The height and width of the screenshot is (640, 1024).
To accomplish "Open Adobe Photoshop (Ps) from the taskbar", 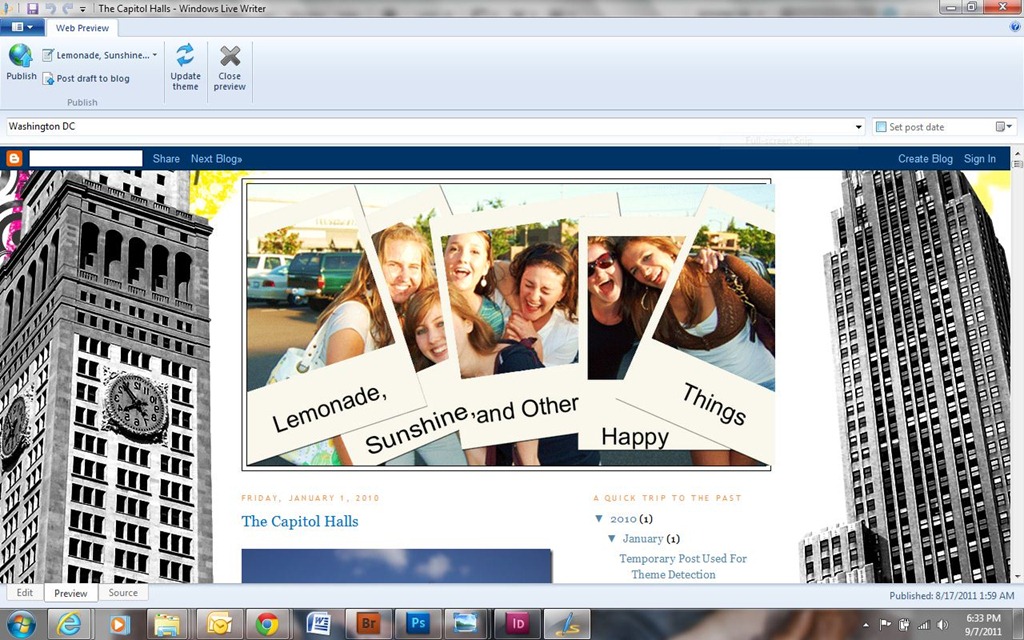I will [418, 624].
